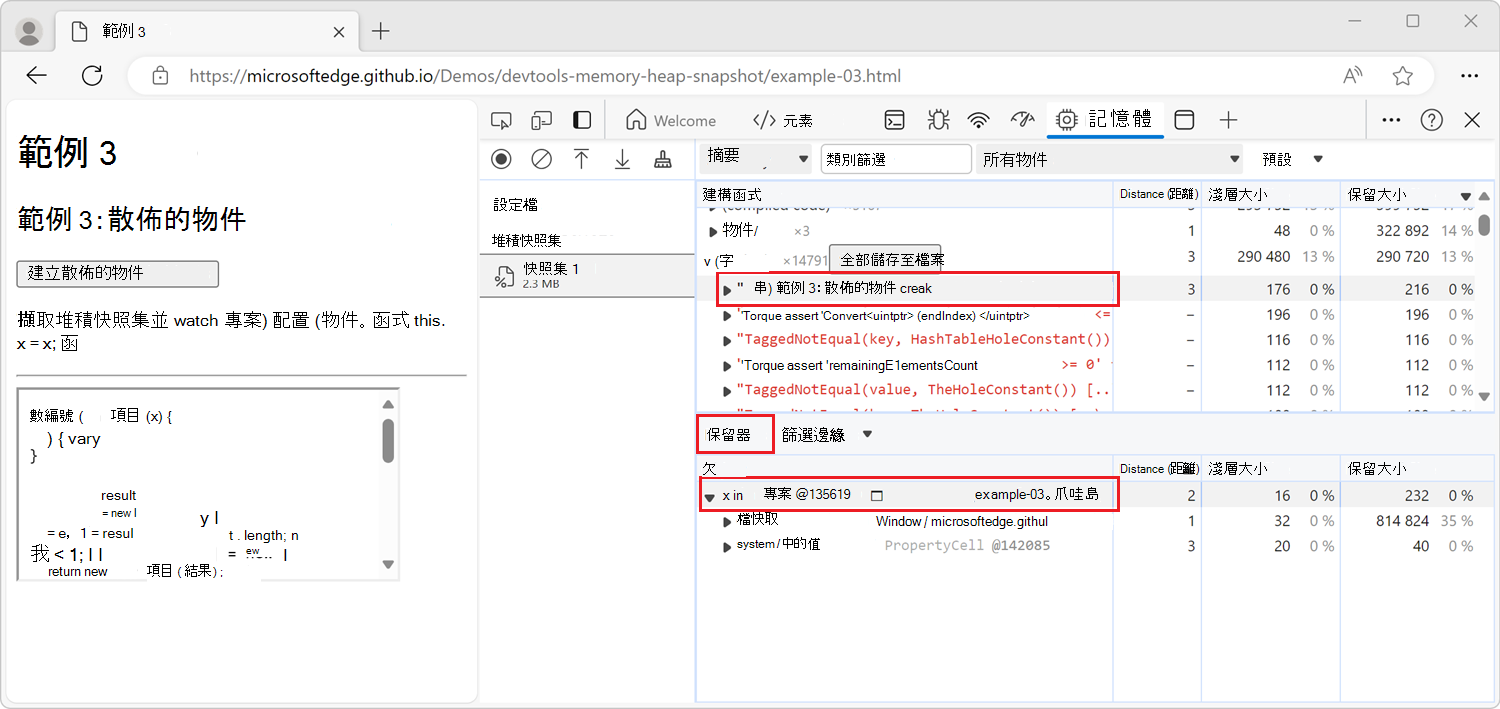Click the 類別篩選 filter field
1500x709 pixels.
coord(896,159)
